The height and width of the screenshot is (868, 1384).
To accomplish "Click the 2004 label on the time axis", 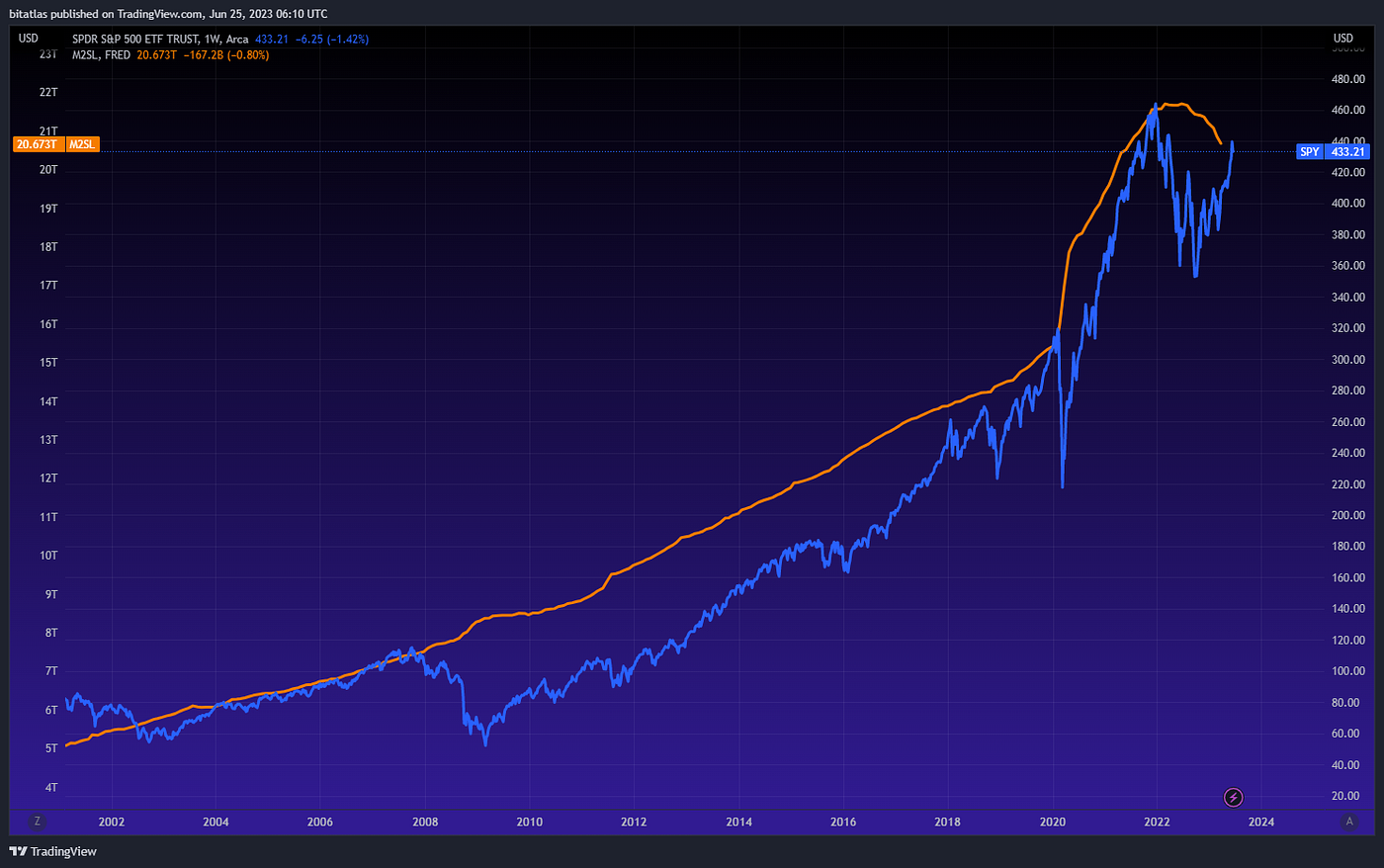I will [x=216, y=822].
